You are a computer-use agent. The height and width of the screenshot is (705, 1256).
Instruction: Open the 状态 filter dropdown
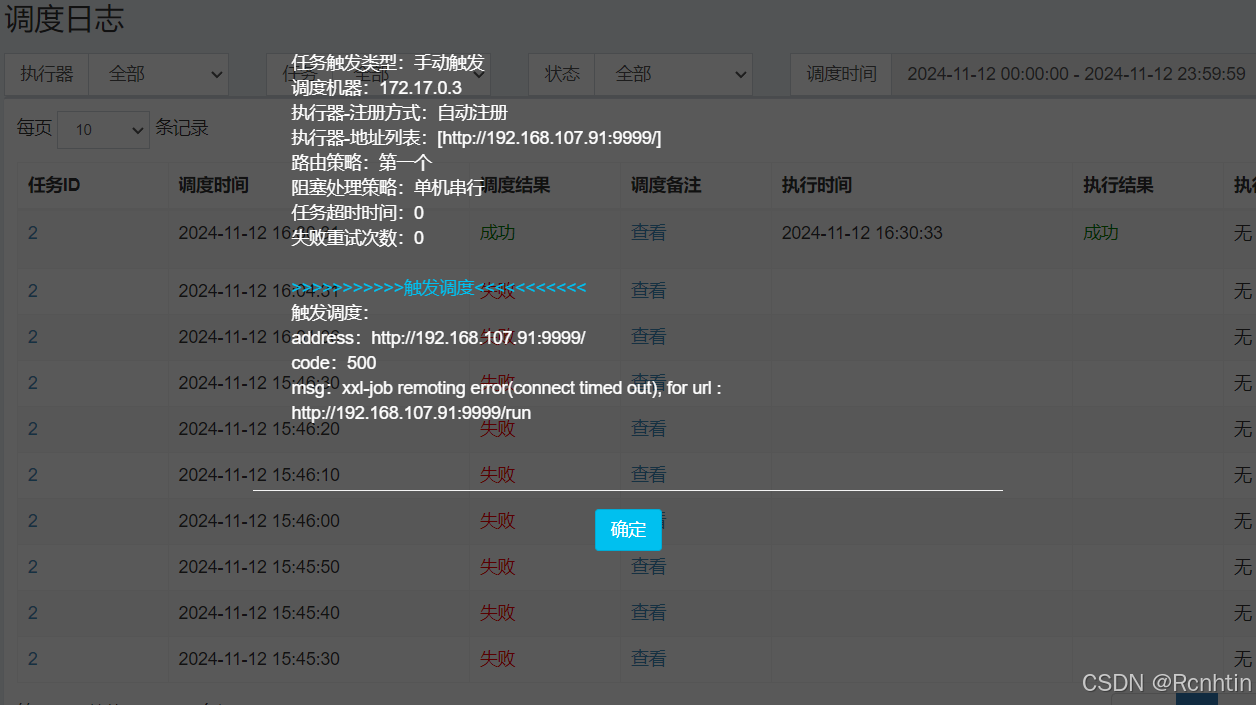673,74
